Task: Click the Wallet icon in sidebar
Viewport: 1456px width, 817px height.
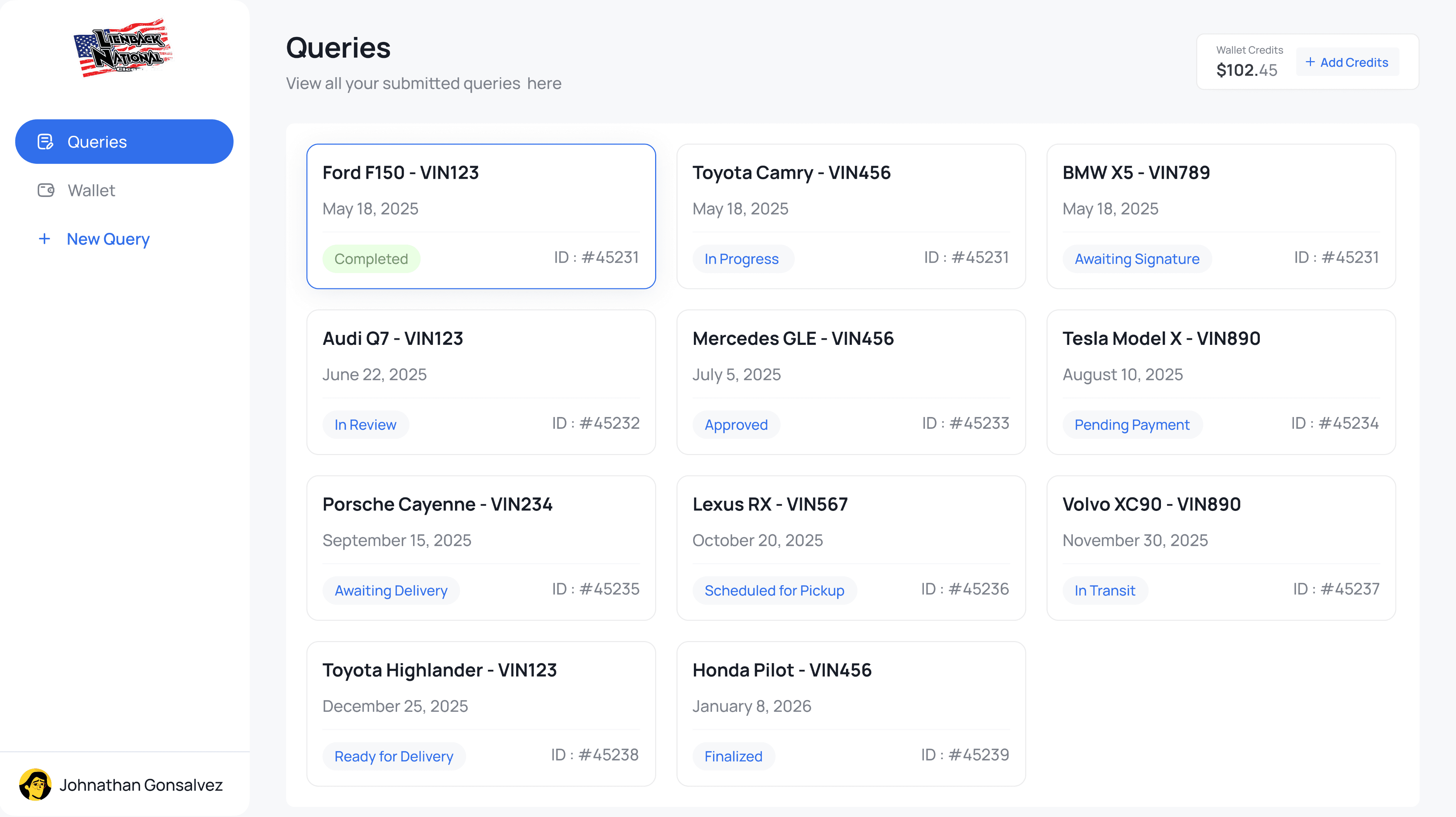Action: pos(46,190)
